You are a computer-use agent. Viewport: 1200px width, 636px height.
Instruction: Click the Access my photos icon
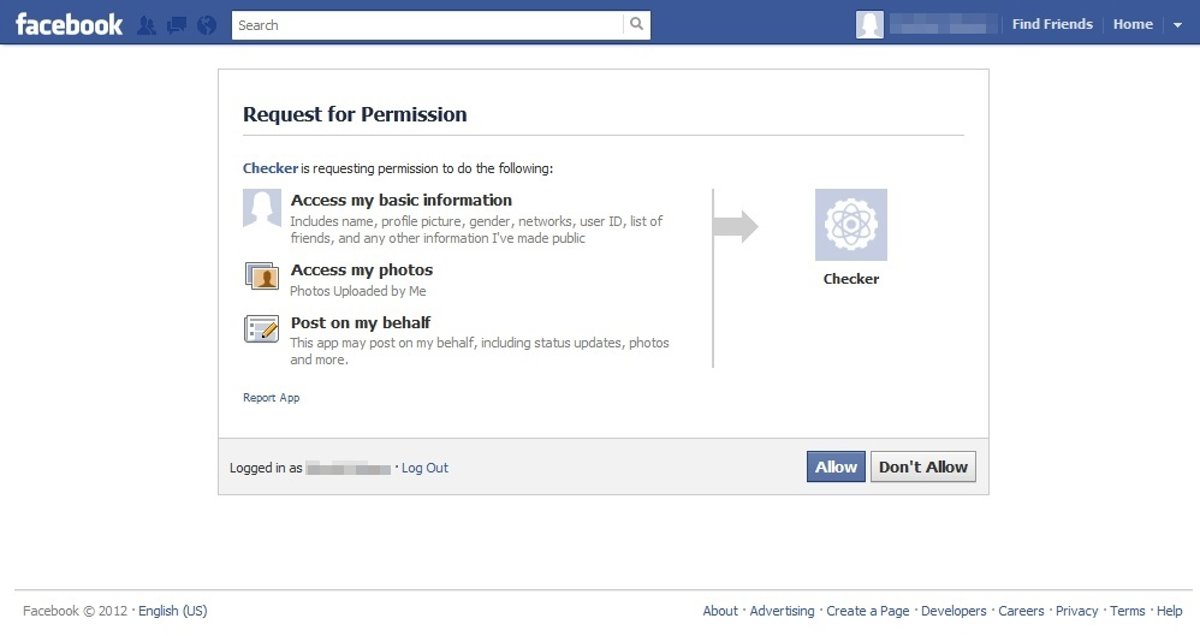[262, 277]
